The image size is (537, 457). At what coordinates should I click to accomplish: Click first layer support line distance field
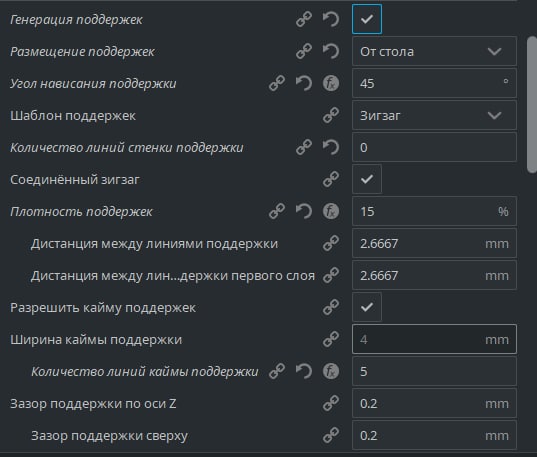tap(434, 275)
